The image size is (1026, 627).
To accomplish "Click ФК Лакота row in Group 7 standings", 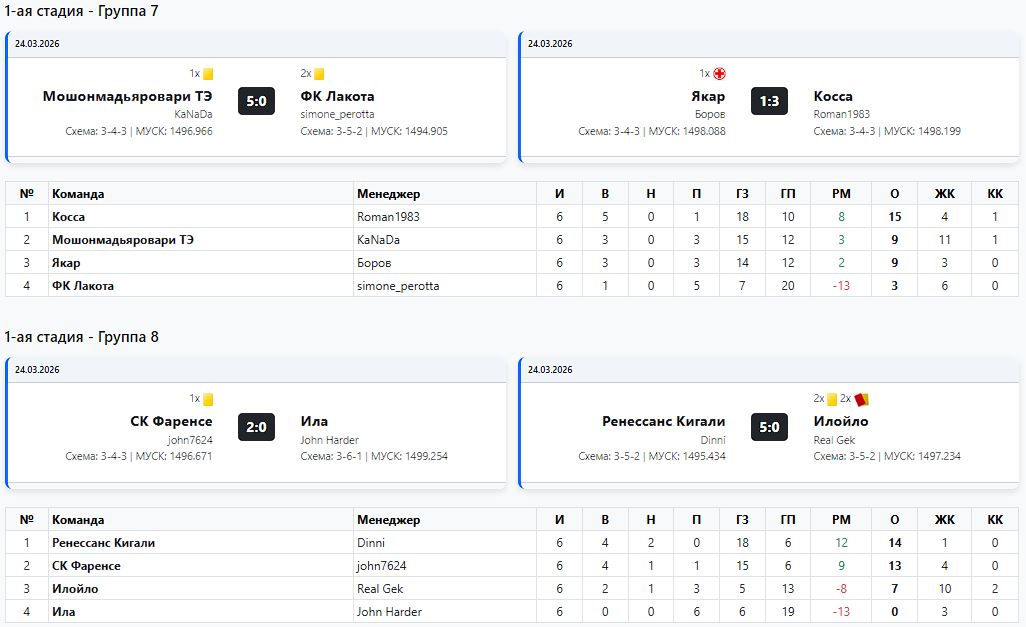I will point(83,286).
